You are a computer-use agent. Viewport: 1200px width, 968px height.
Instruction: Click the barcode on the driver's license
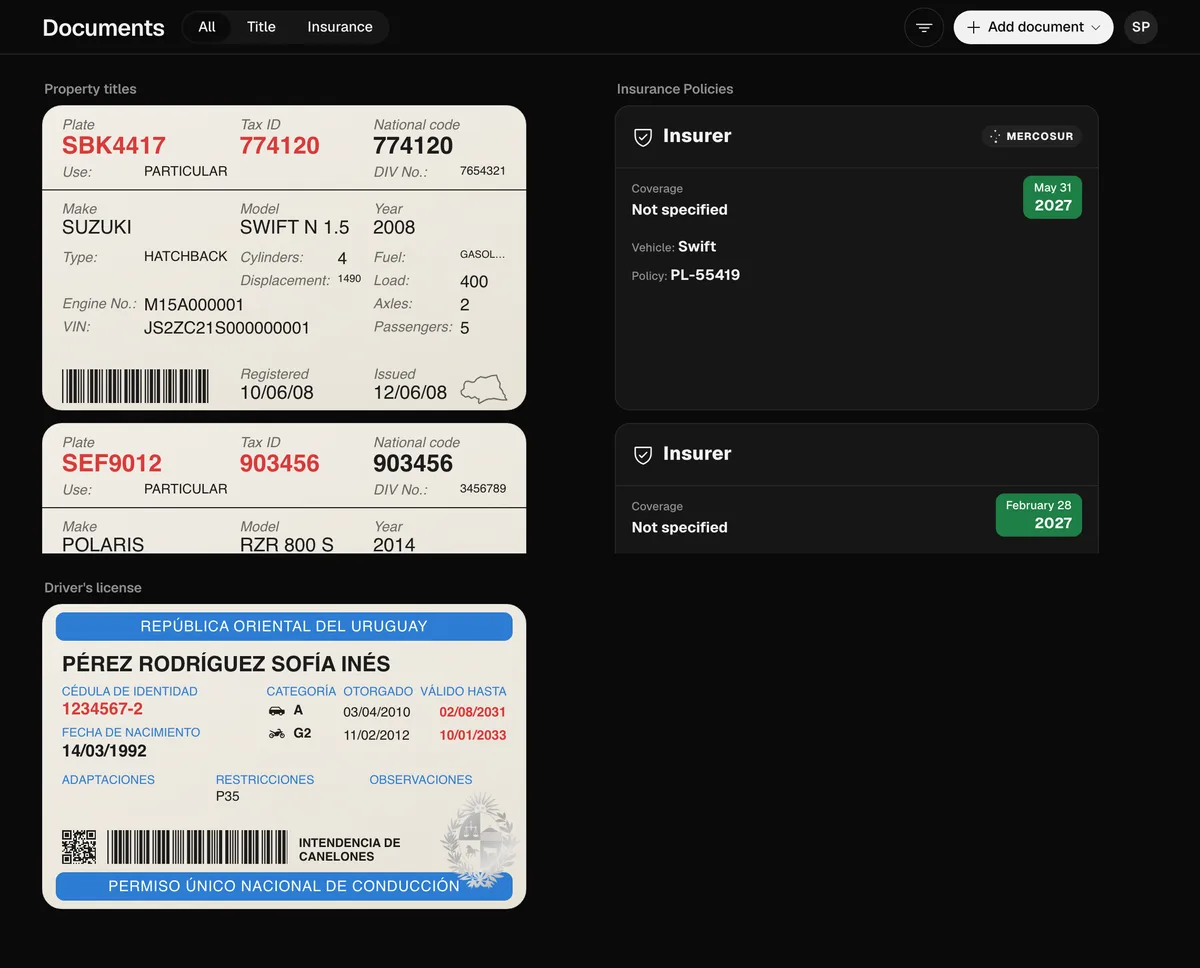(197, 847)
